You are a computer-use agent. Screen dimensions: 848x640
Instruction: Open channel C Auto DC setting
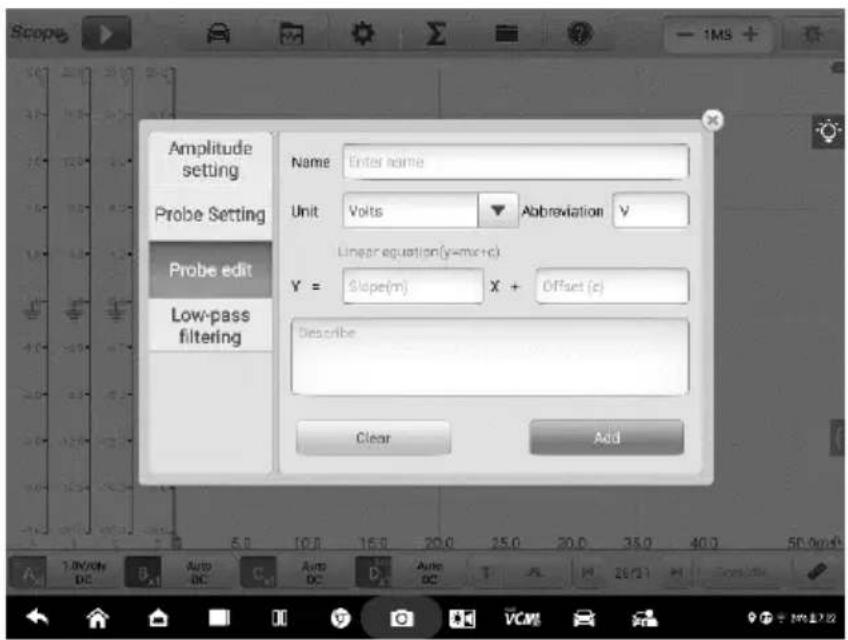coord(314,573)
